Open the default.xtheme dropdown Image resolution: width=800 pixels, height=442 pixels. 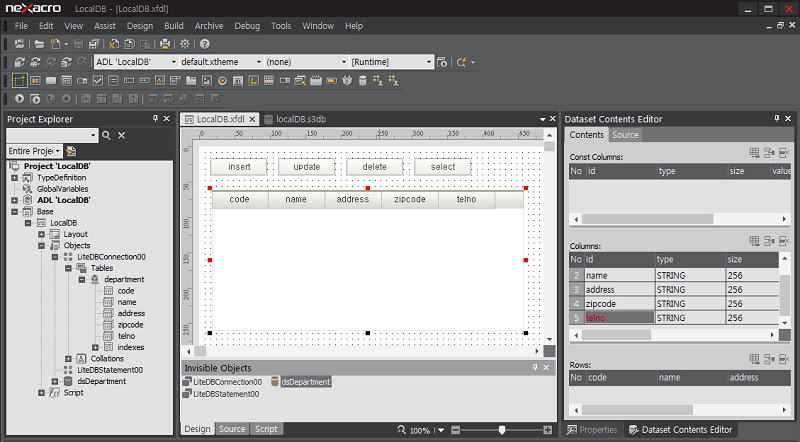click(259, 62)
